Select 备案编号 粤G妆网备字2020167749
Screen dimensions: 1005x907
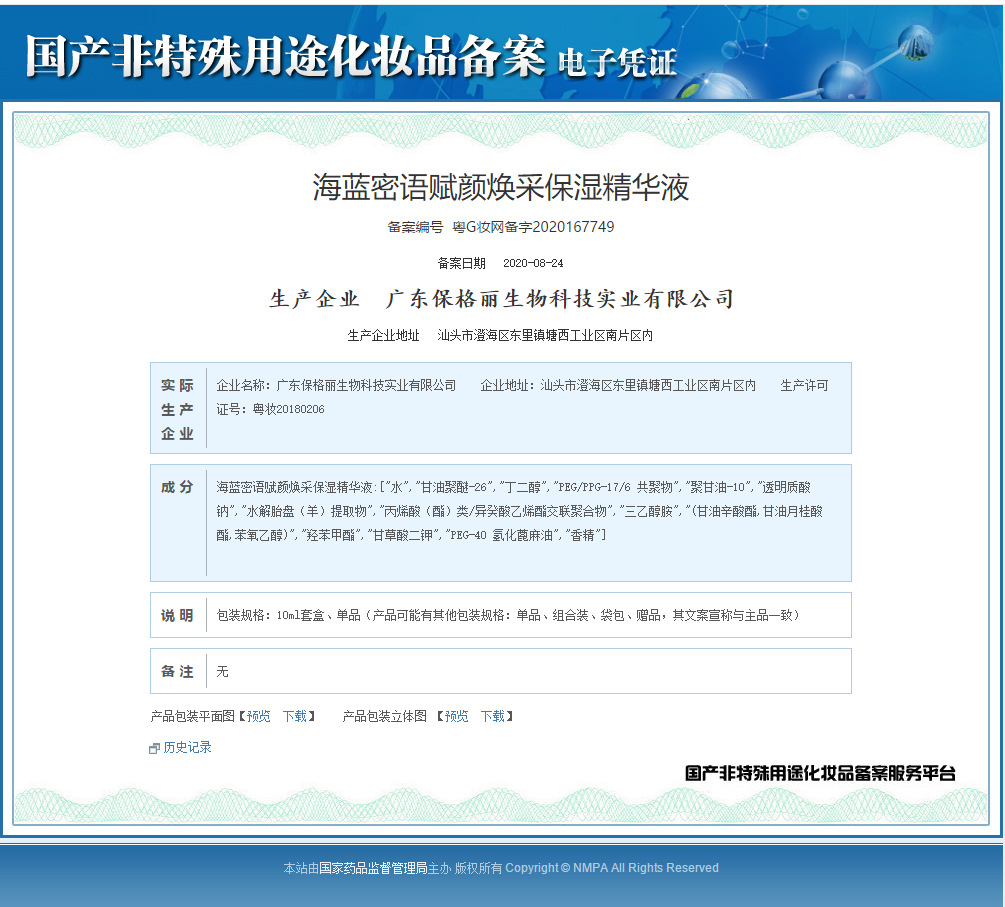[501, 227]
